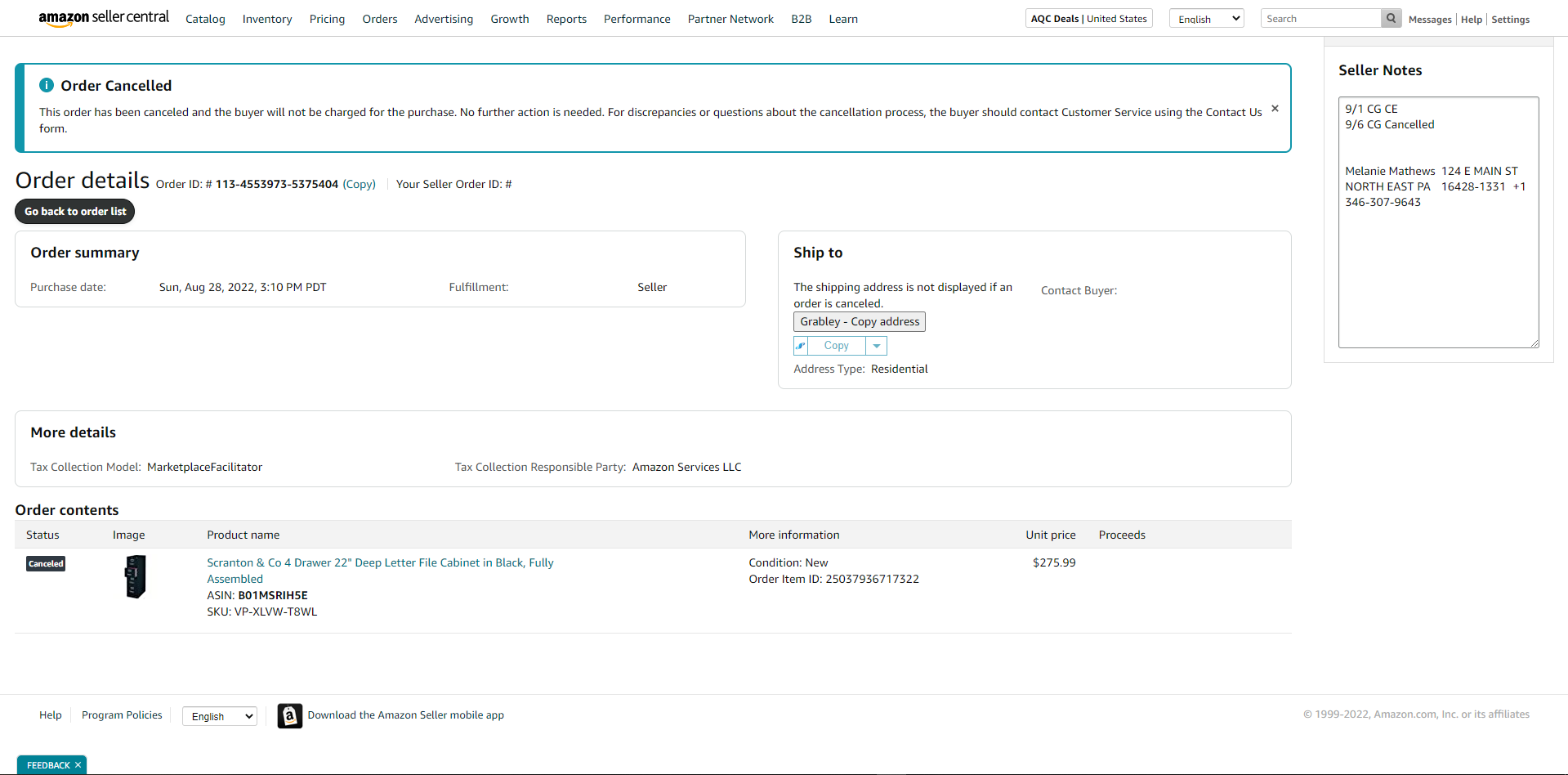Image resolution: width=1568 pixels, height=775 pixels.
Task: Open the Pricing menu
Action: (x=327, y=19)
